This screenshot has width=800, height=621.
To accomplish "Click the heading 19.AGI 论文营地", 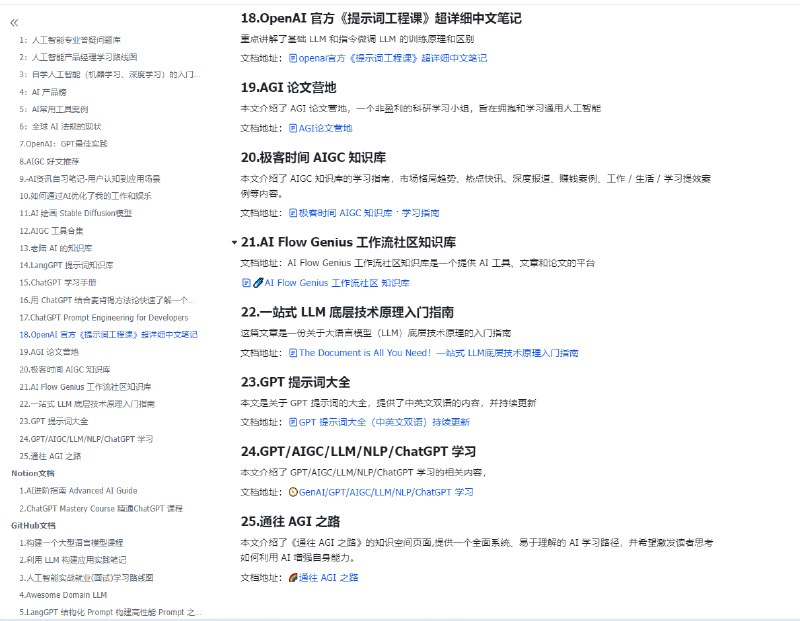I will pos(288,88).
